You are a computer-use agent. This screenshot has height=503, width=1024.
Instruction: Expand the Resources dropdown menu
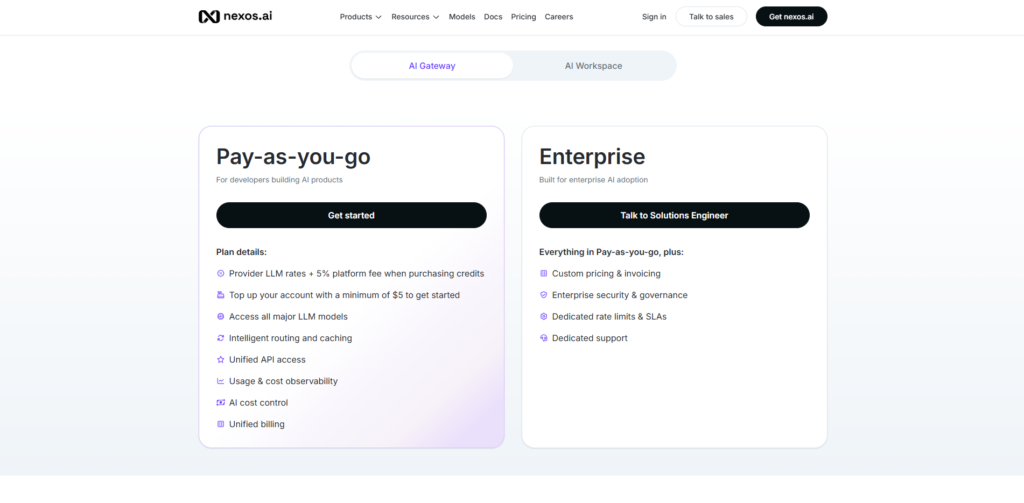click(x=415, y=17)
